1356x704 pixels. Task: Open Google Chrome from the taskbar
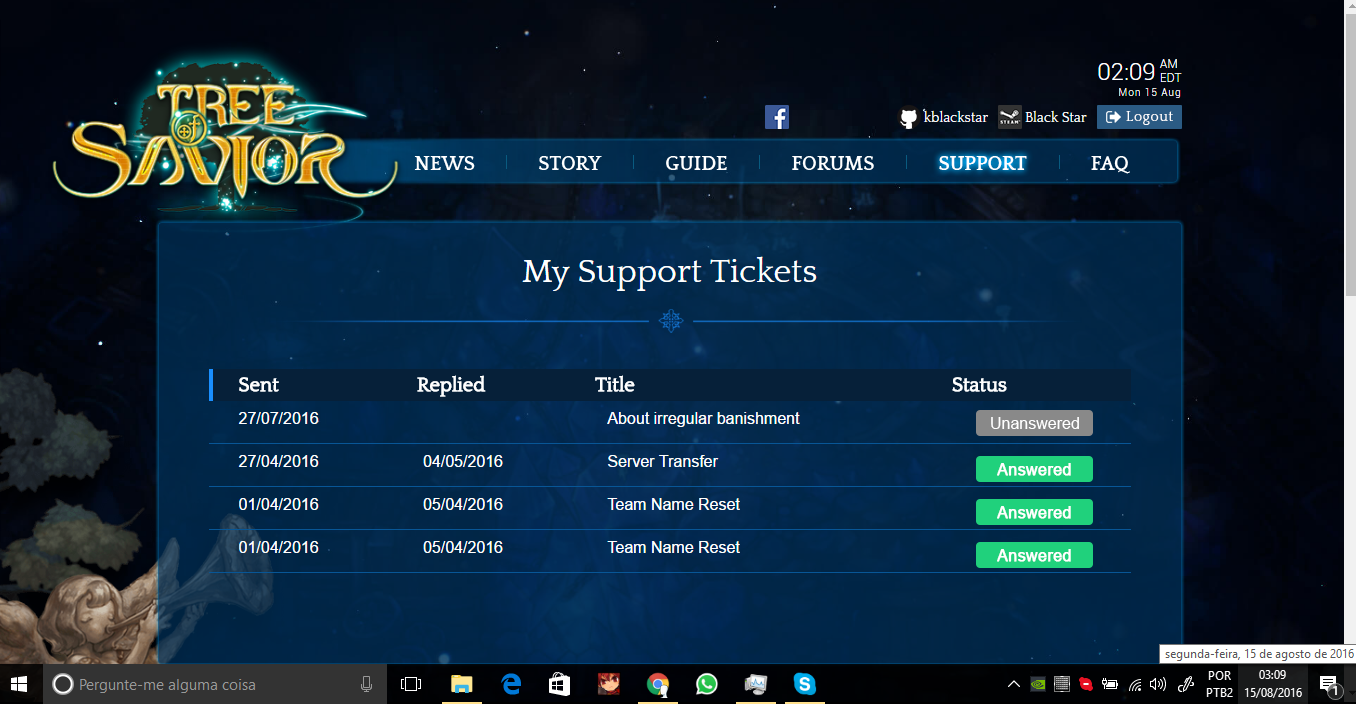coord(657,685)
